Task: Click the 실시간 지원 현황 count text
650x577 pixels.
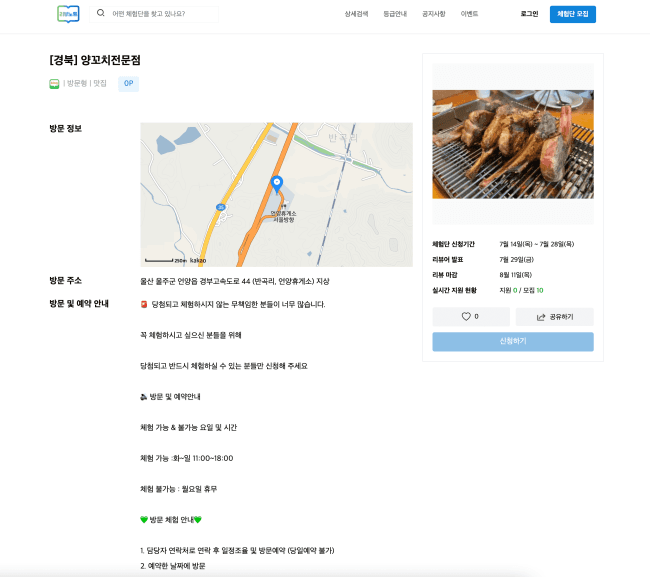Action: tap(521, 290)
